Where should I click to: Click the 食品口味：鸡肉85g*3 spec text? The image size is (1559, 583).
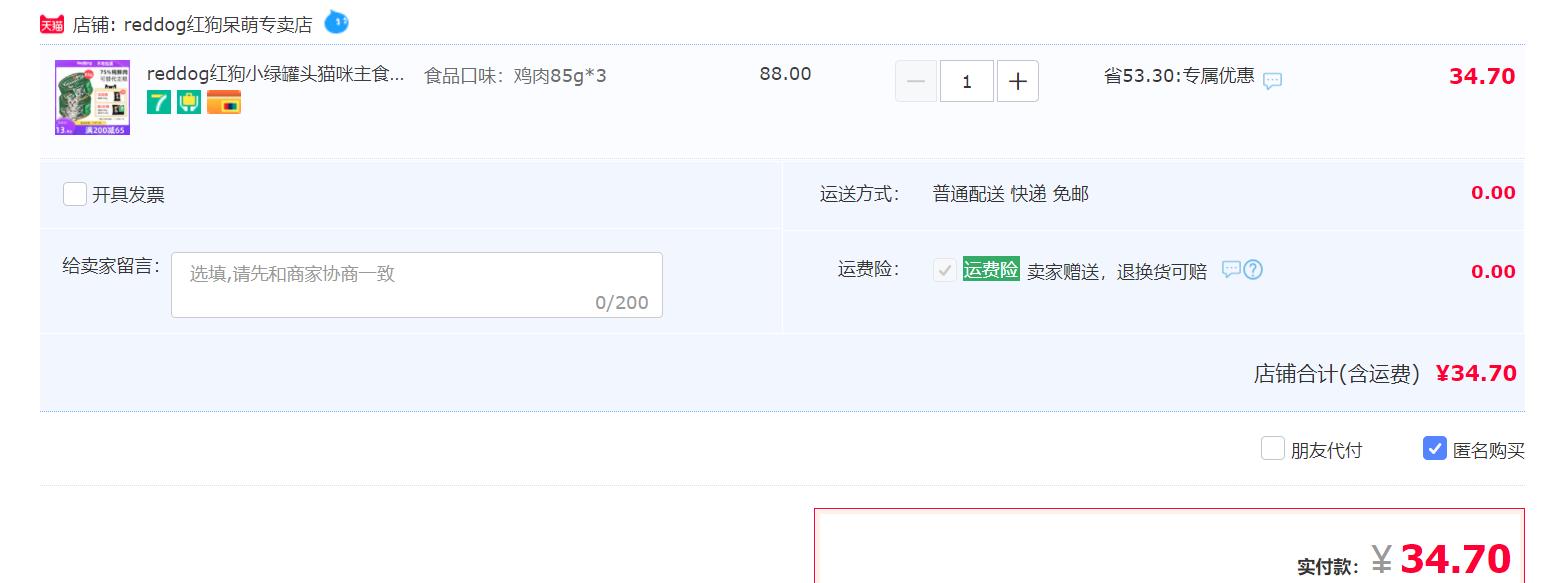(516, 76)
